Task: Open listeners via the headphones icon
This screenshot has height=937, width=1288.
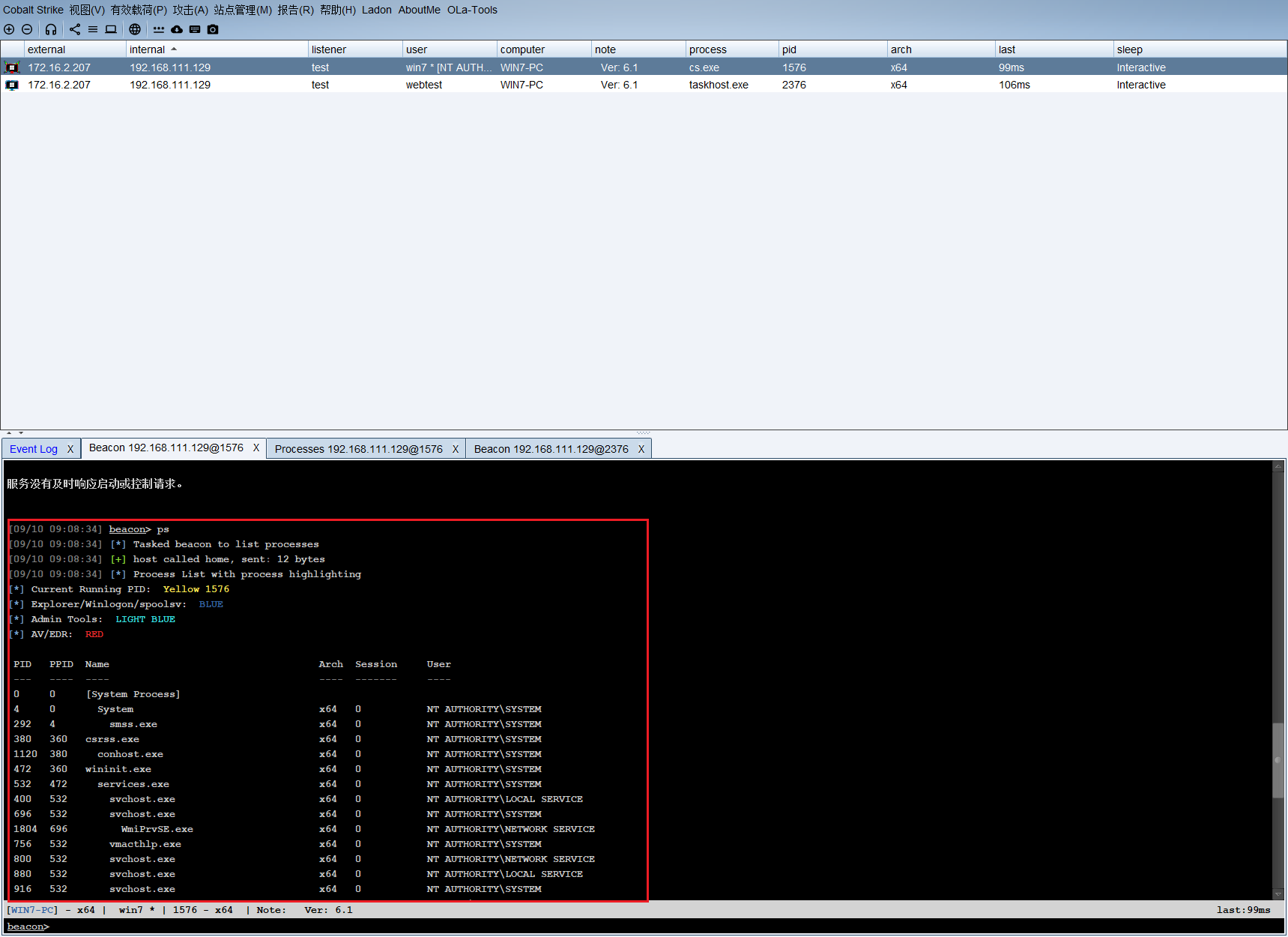Action: pos(51,29)
